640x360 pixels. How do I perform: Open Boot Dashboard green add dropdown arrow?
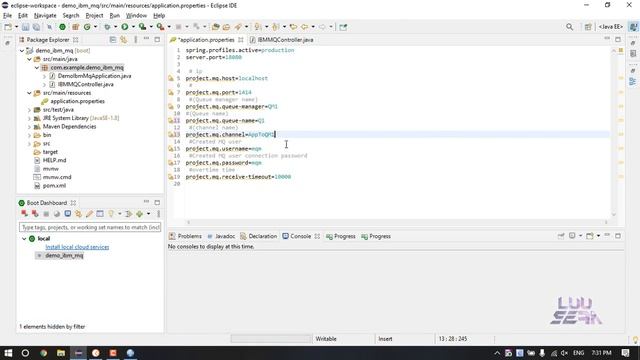point(148,213)
